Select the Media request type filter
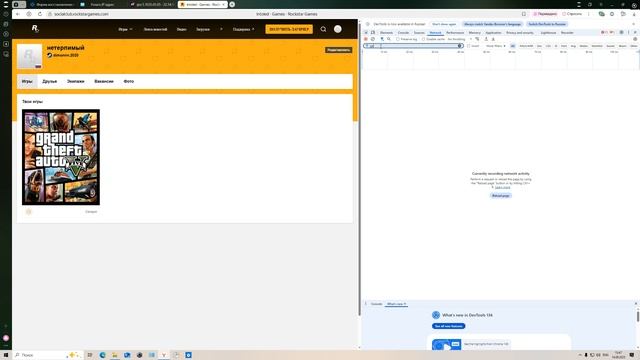 (x=584, y=46)
